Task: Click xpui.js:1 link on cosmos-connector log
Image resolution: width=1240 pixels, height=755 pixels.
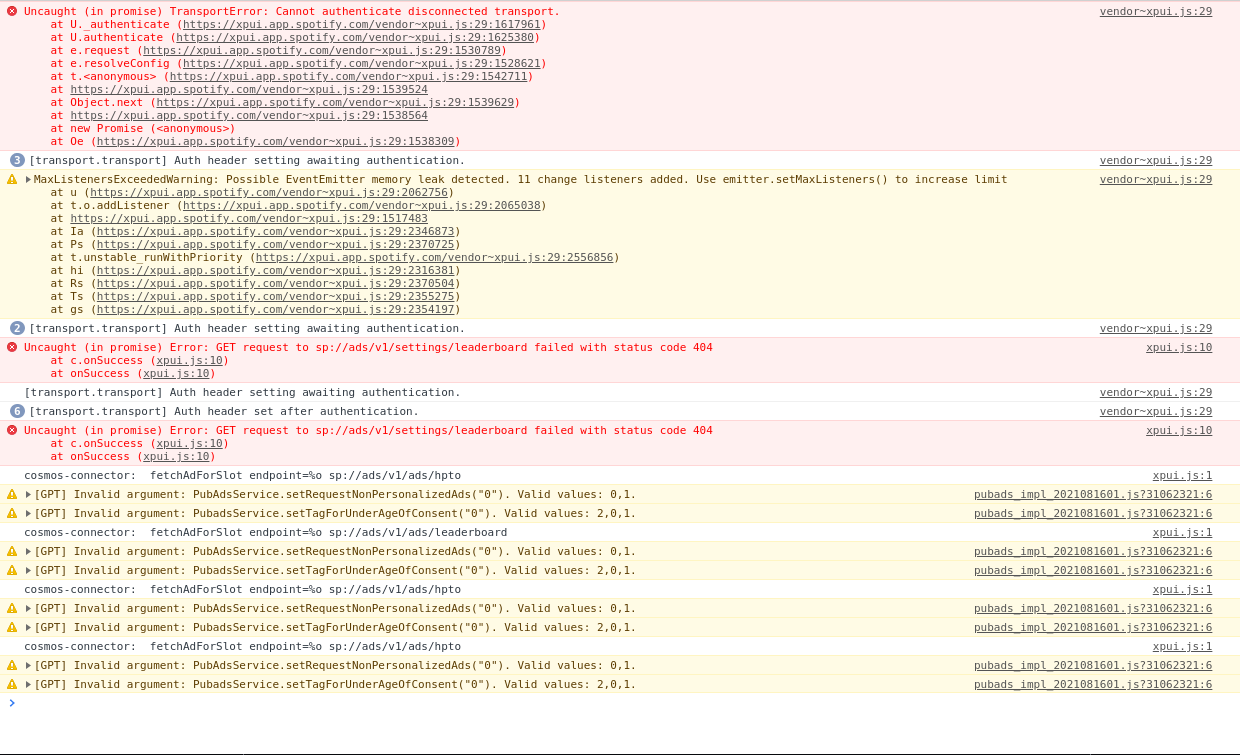Action: point(1184,475)
